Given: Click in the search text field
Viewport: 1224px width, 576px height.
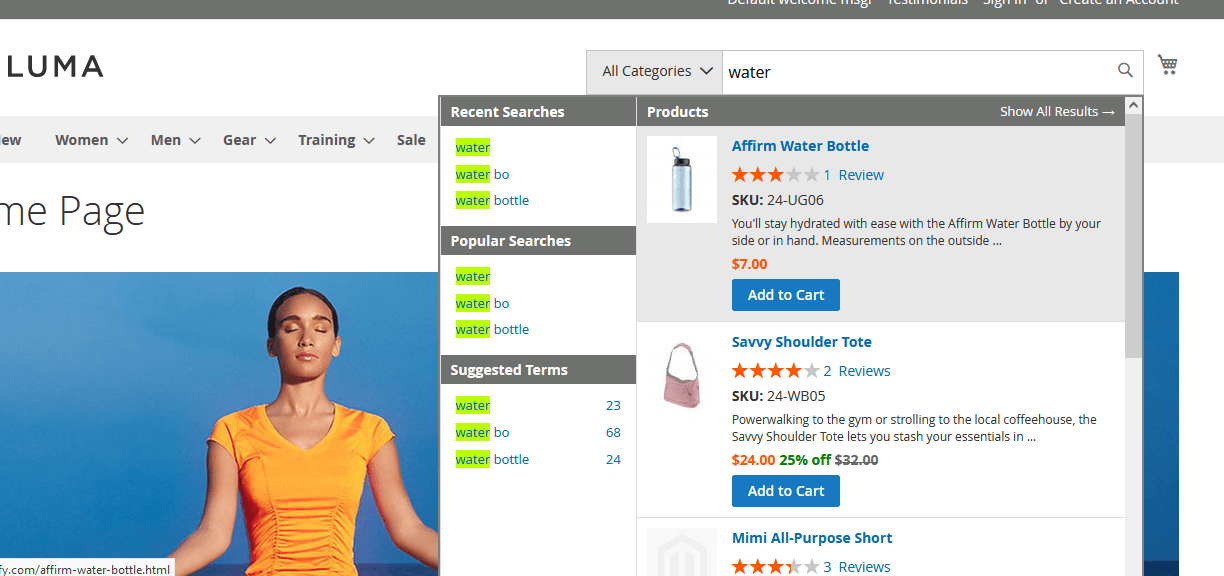Looking at the screenshot, I should click(x=915, y=72).
